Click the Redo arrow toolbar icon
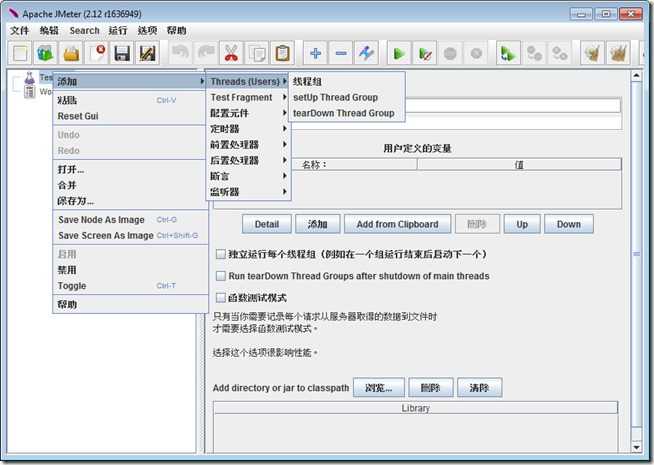This screenshot has width=654, height=465. tap(206, 53)
